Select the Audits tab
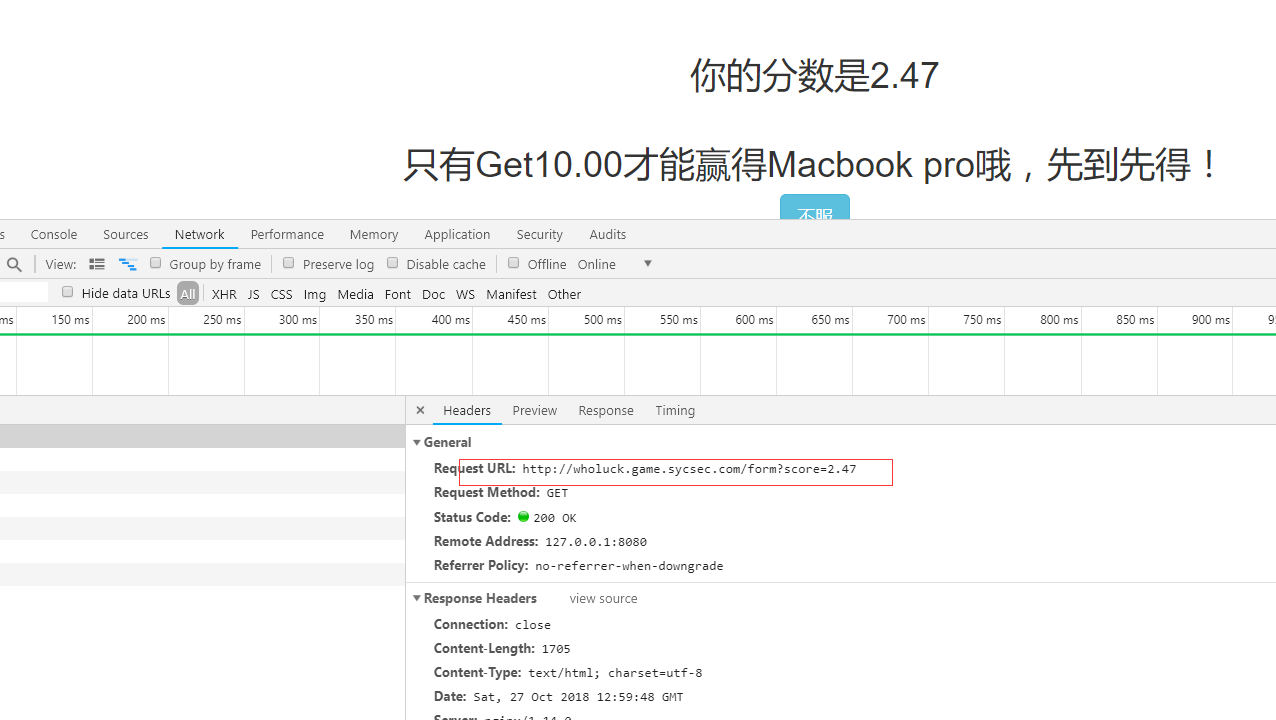 608,234
